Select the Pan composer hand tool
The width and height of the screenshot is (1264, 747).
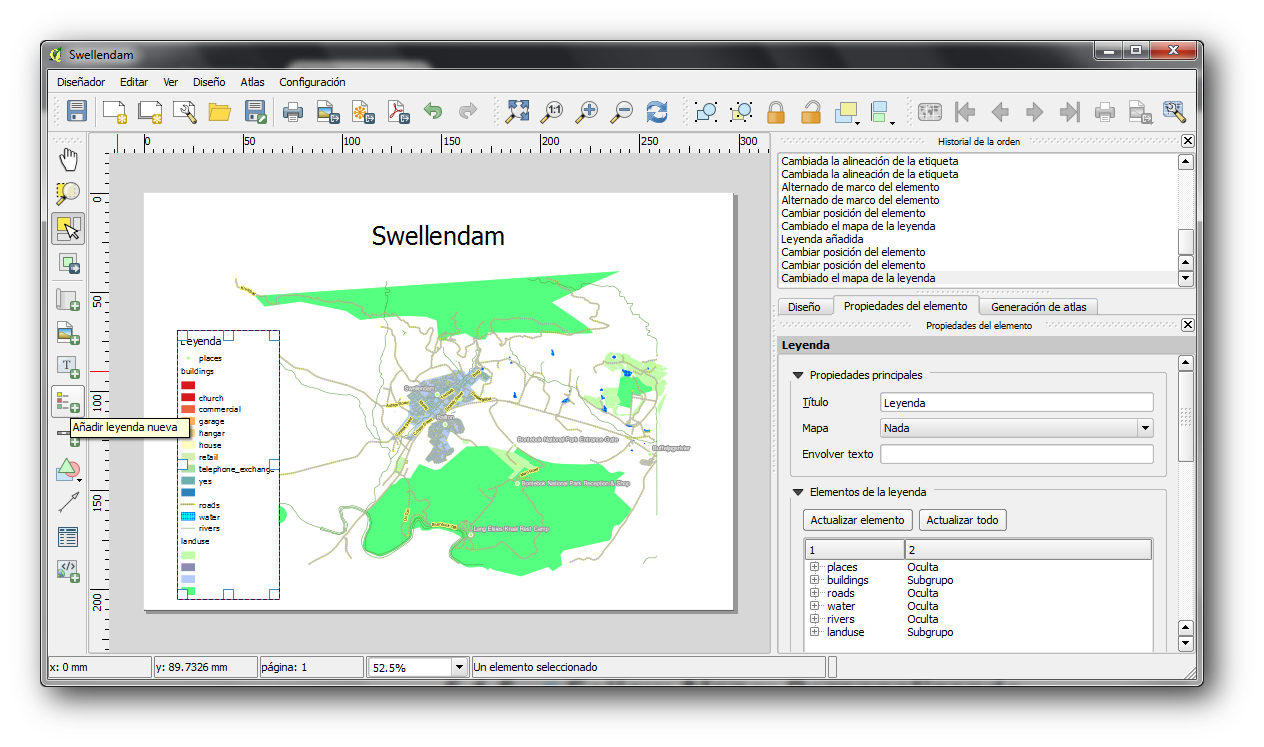tap(68, 159)
